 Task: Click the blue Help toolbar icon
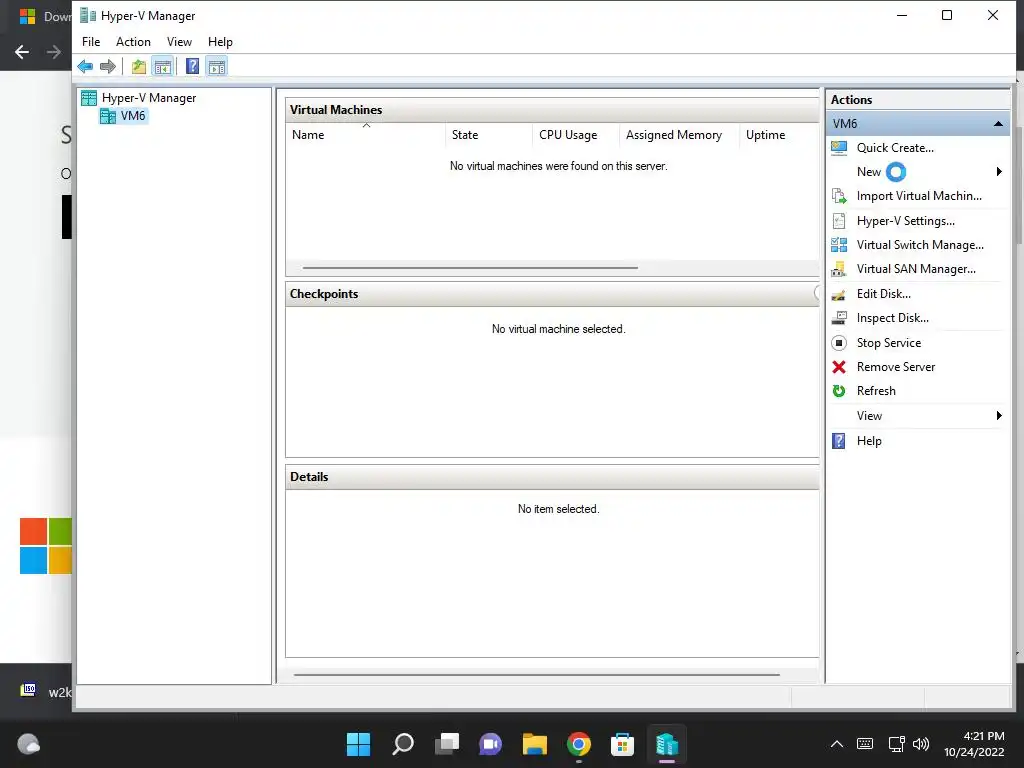(x=193, y=66)
